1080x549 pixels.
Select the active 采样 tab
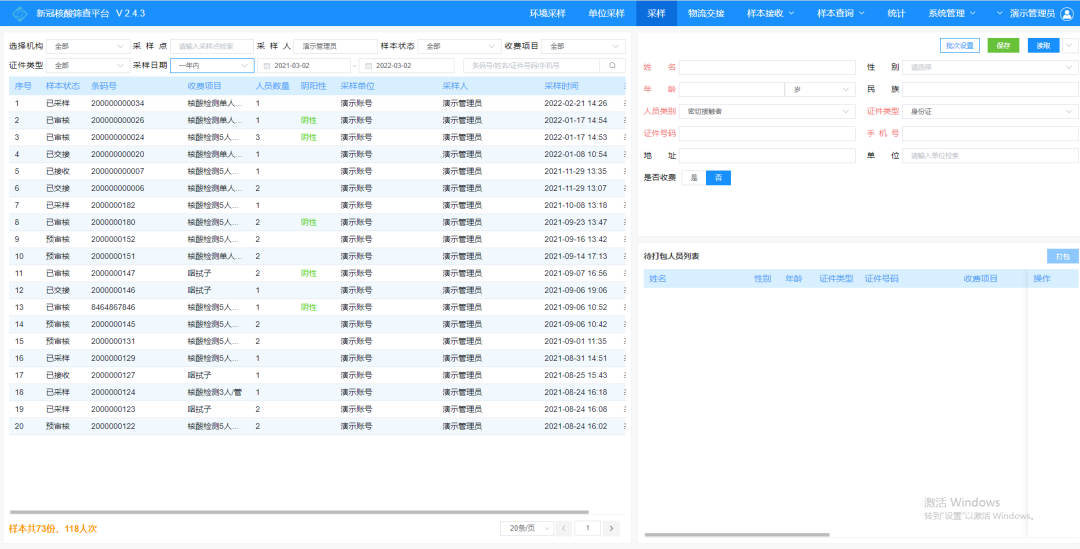pyautogui.click(x=656, y=13)
